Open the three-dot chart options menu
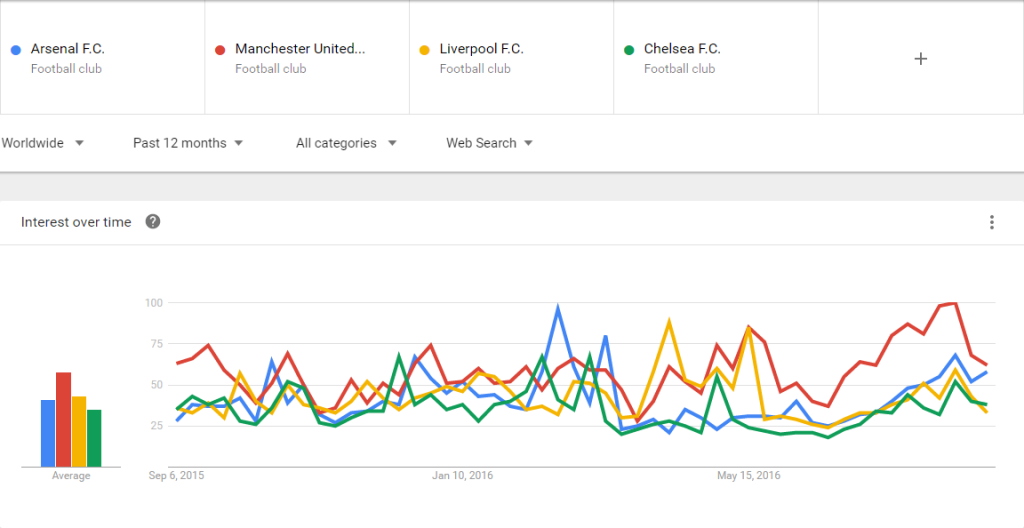1024x528 pixels. coord(991,222)
